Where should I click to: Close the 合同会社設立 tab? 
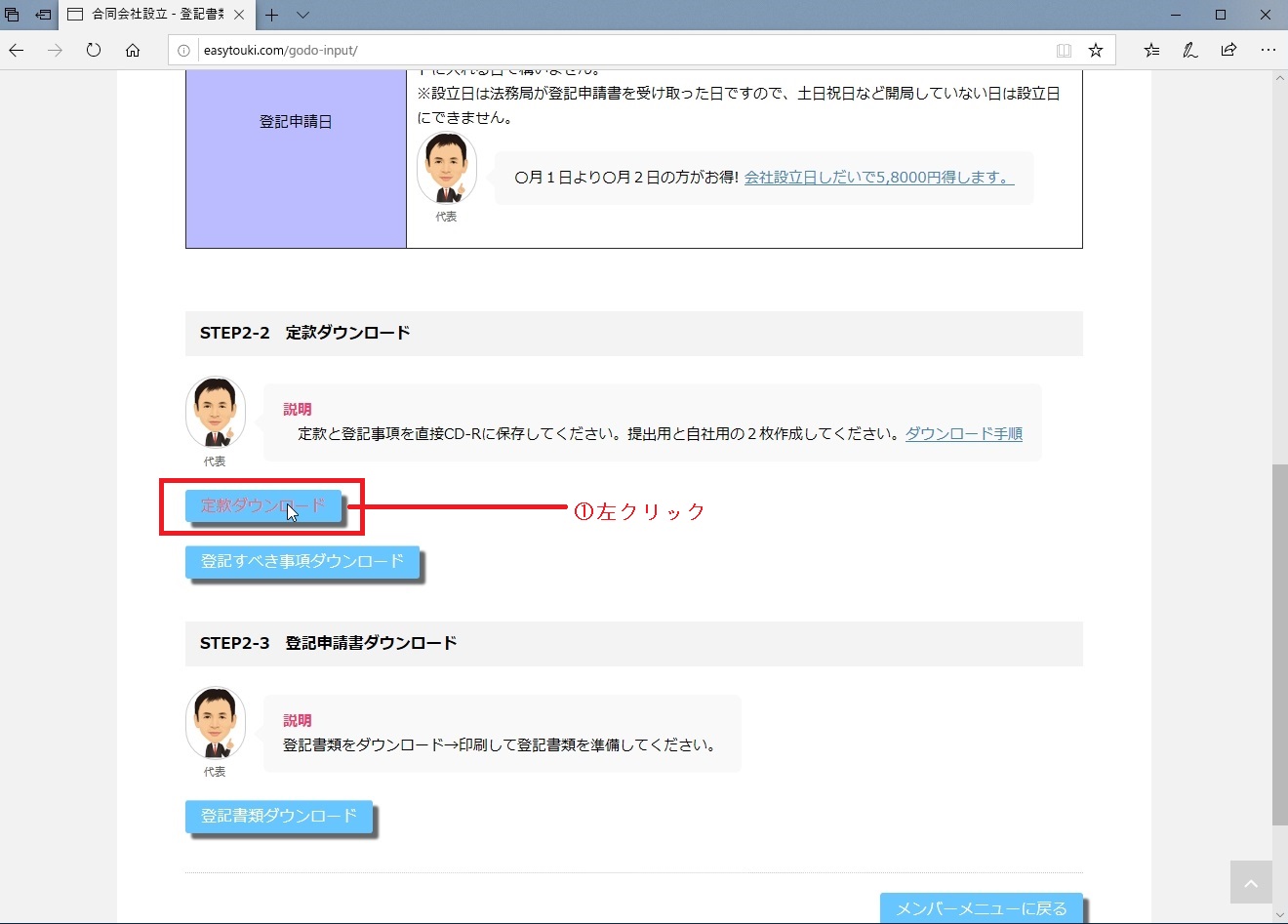point(239,15)
